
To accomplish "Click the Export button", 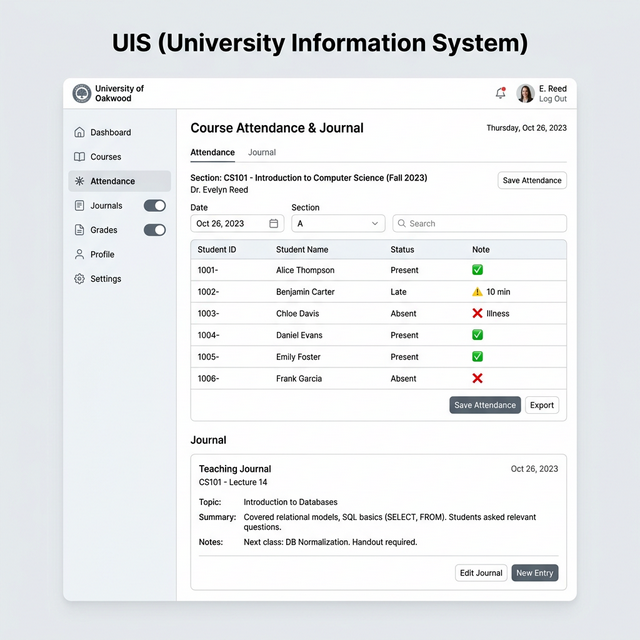I will click(542, 405).
